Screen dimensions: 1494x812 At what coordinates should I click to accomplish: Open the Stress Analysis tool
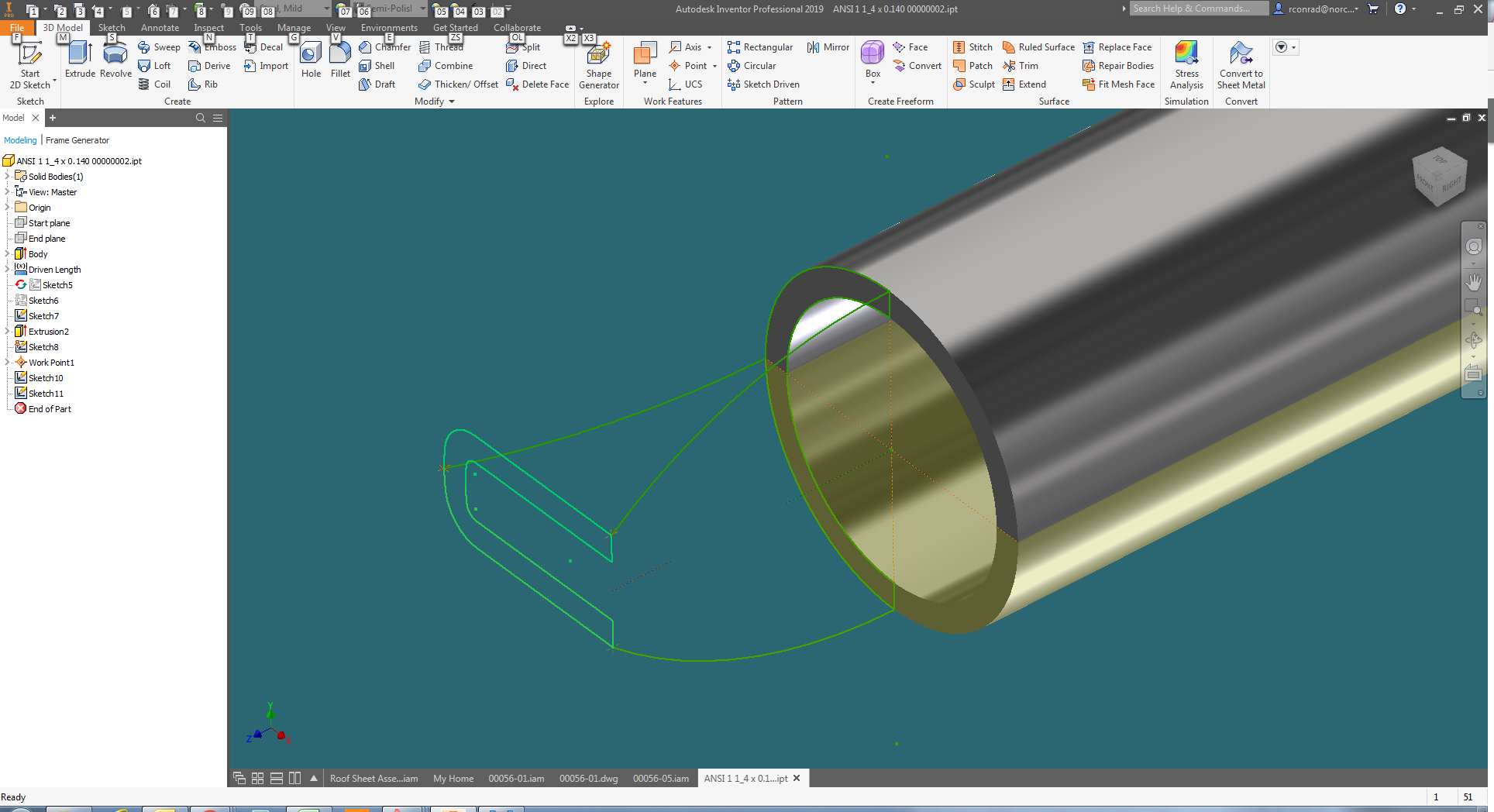coord(1186,66)
